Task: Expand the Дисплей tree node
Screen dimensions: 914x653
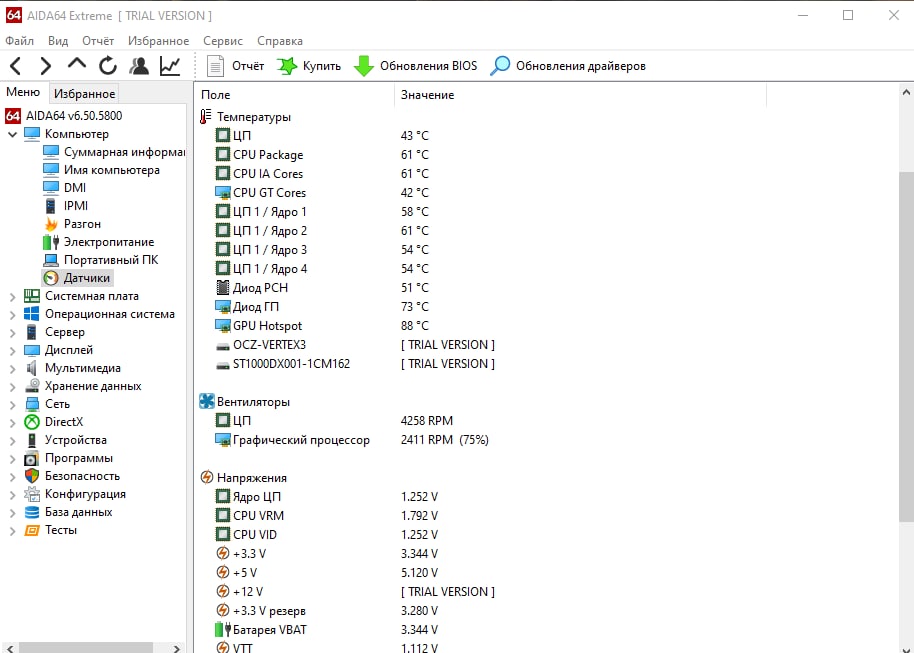Action: [12, 351]
